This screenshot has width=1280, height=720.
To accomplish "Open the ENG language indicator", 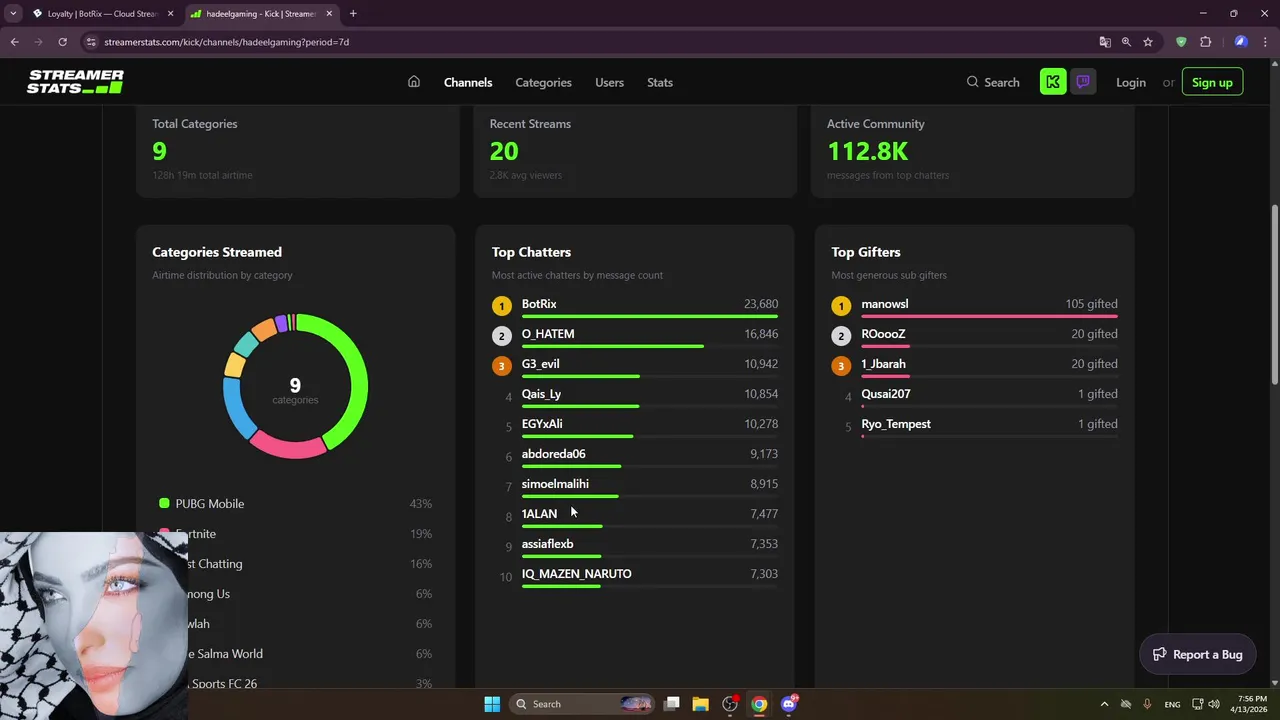I will 1171,704.
